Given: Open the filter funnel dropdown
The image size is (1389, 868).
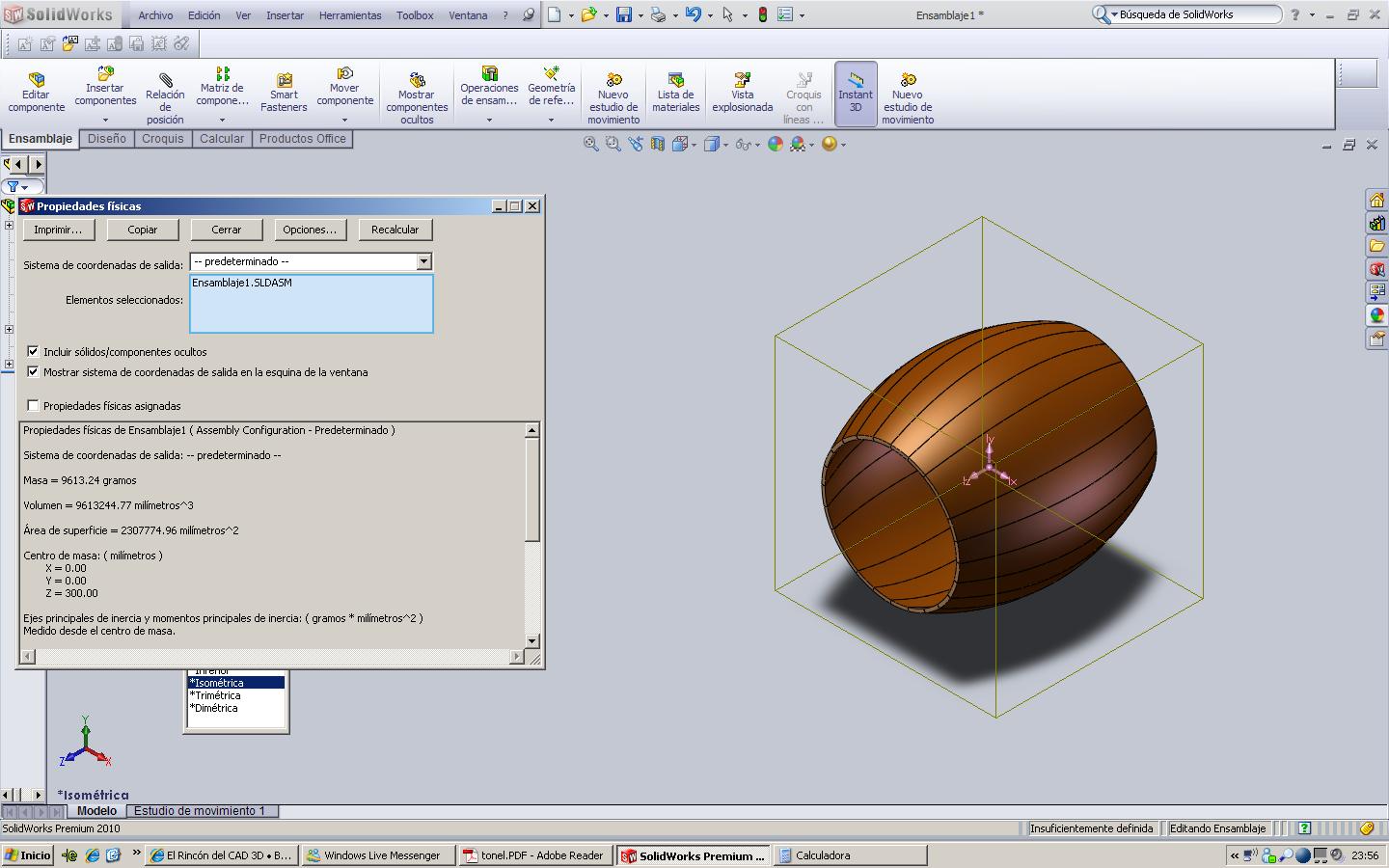Looking at the screenshot, I should (x=23, y=187).
